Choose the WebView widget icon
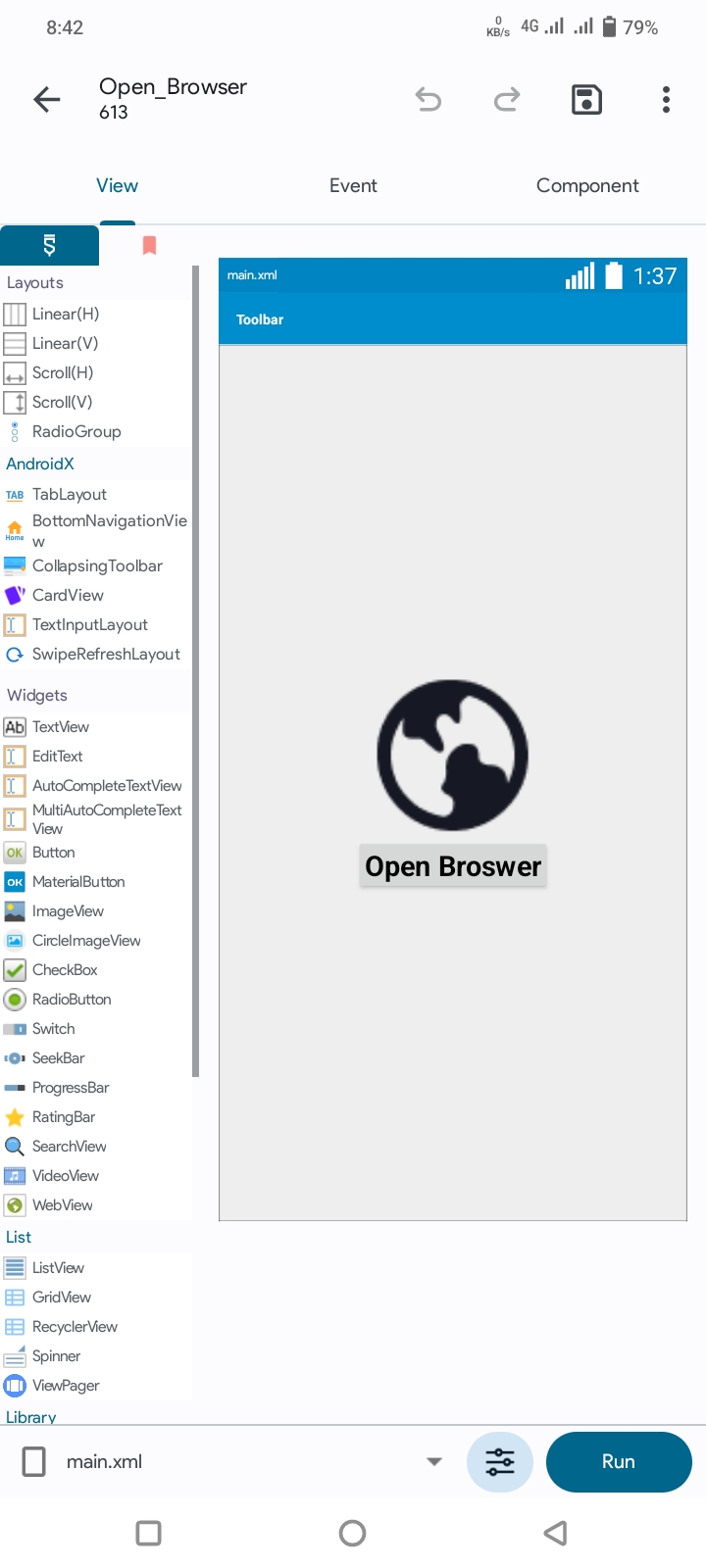This screenshot has height=1568, width=706. coord(15,1205)
